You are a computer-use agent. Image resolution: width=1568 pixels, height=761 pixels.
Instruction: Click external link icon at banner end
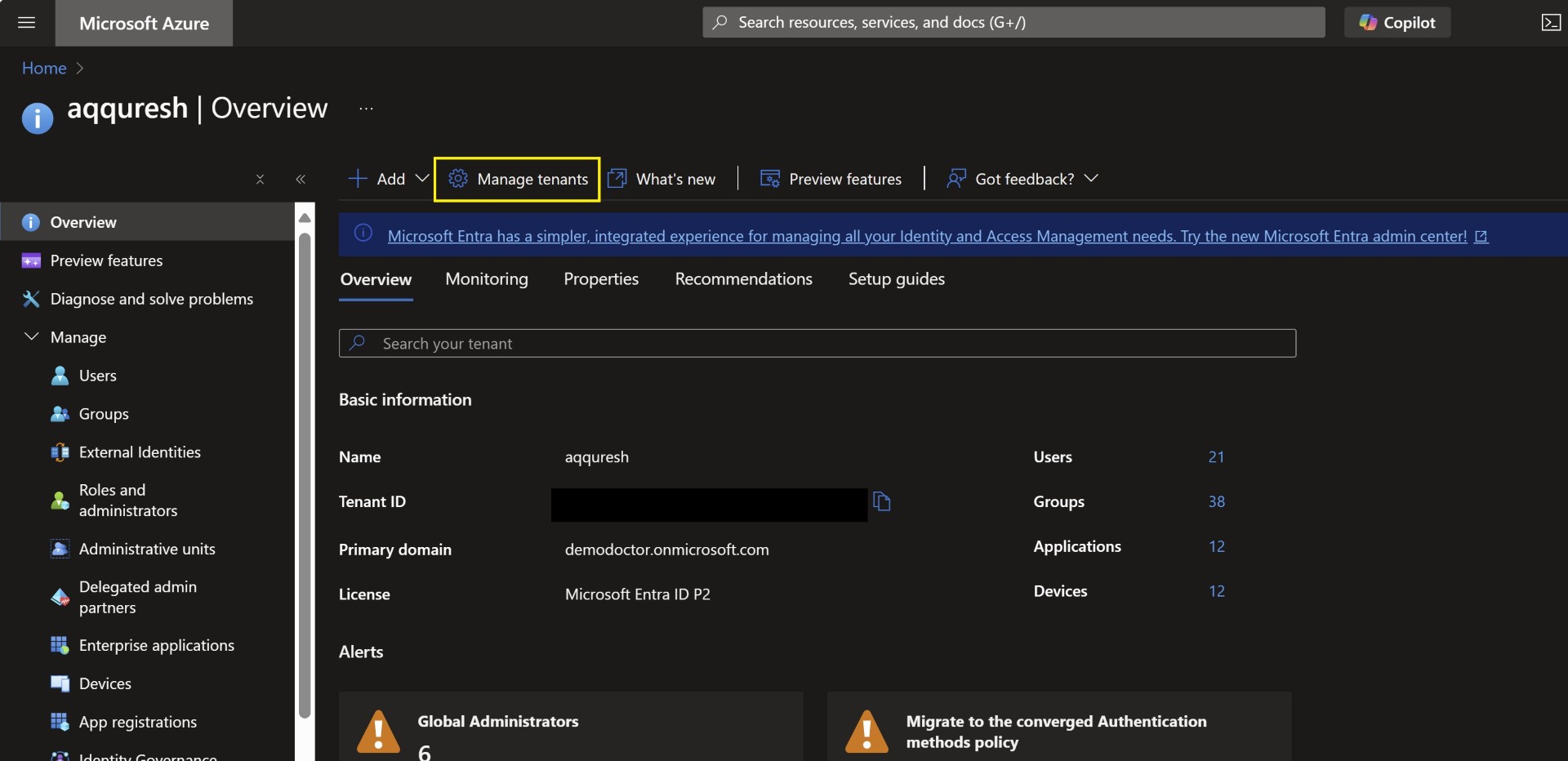tap(1481, 236)
